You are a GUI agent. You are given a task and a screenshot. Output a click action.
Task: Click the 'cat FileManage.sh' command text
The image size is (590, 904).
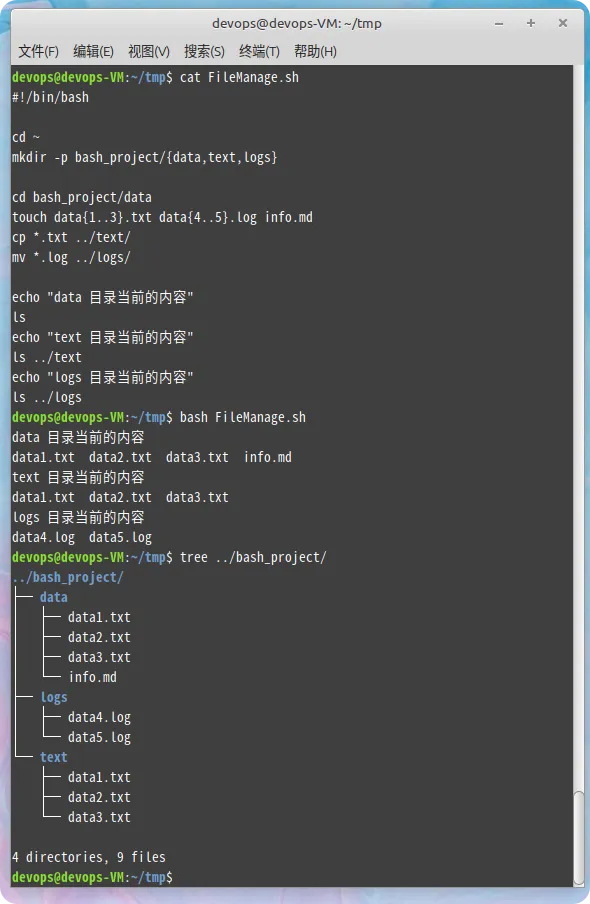pyautogui.click(x=239, y=77)
